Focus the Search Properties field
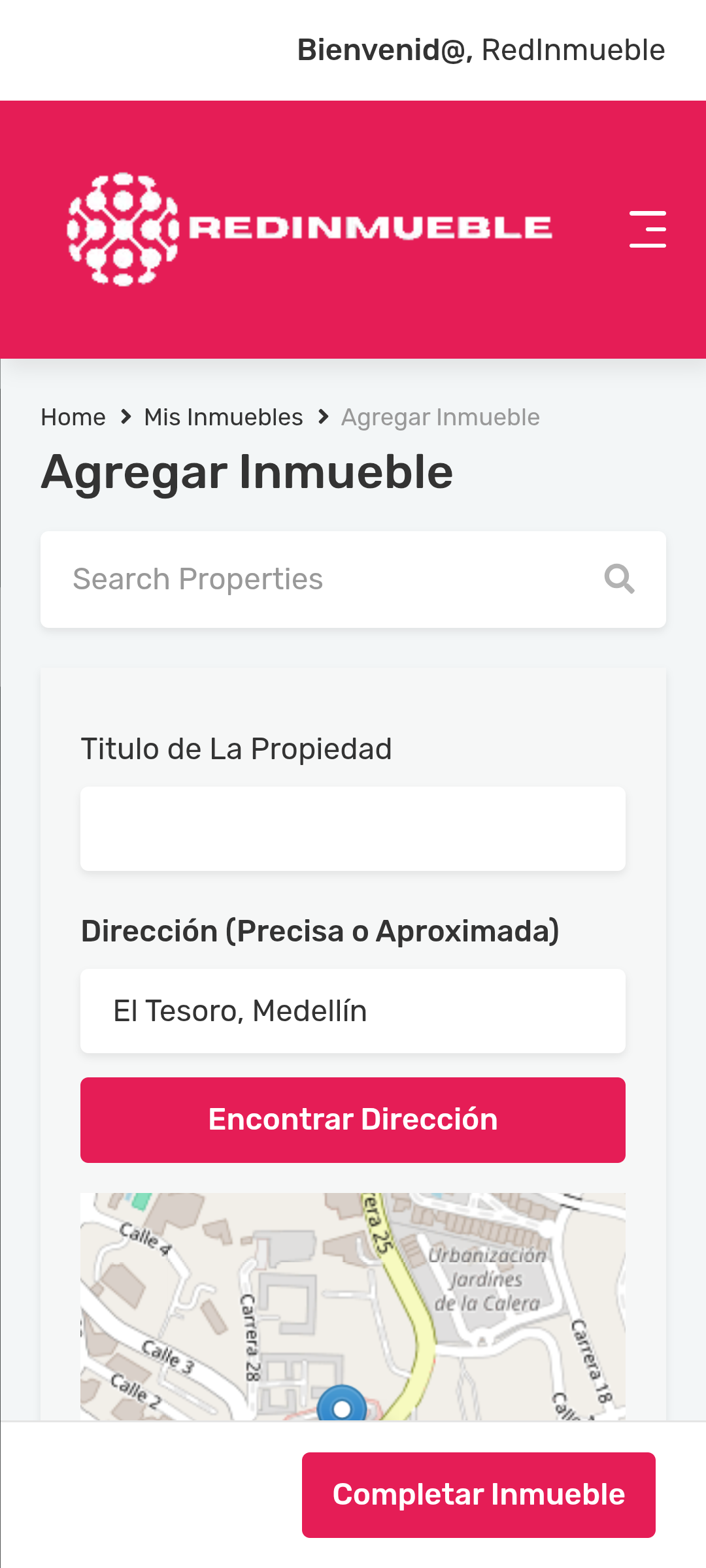706x1568 pixels. (327, 580)
